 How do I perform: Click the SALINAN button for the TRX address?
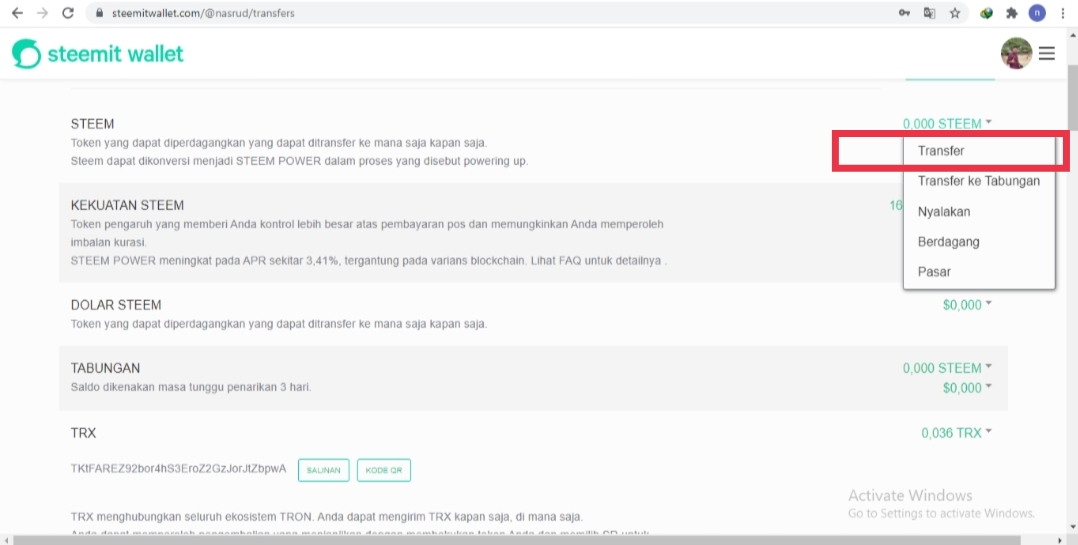tap(324, 470)
